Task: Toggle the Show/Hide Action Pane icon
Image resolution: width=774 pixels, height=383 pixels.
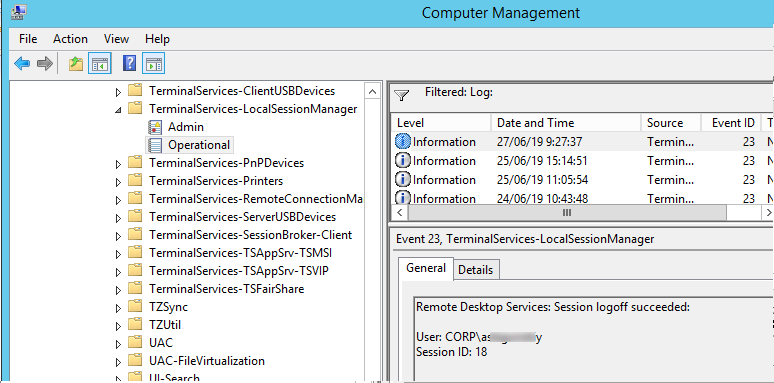Action: [154, 63]
